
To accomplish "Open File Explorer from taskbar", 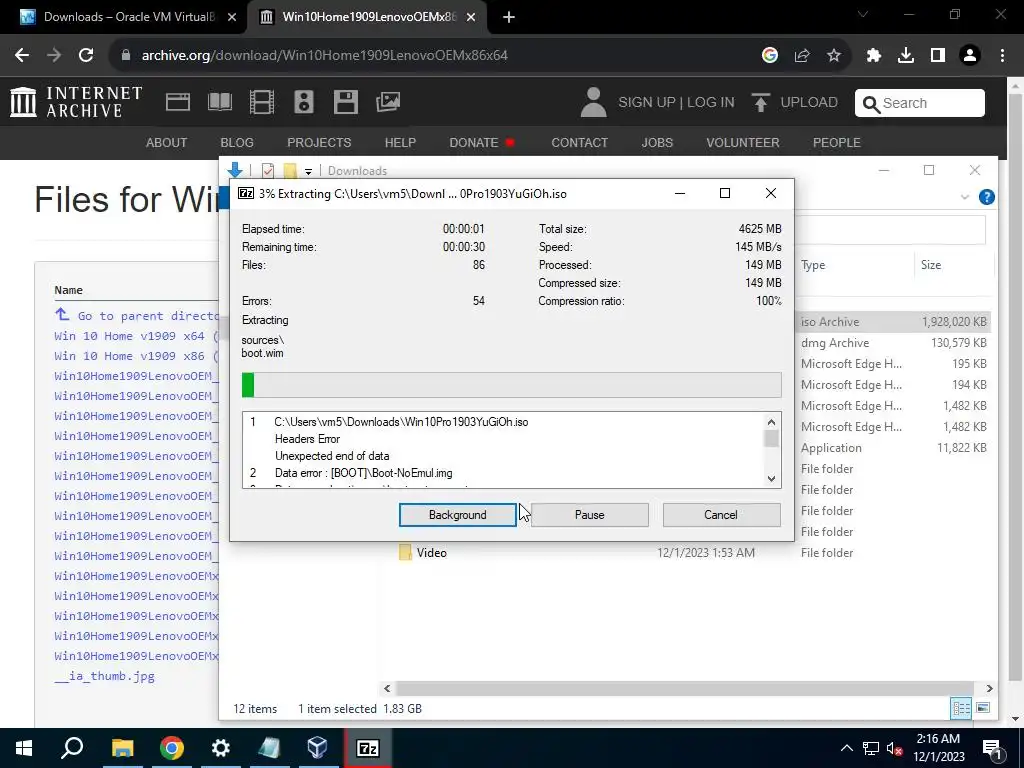I will pyautogui.click(x=122, y=748).
